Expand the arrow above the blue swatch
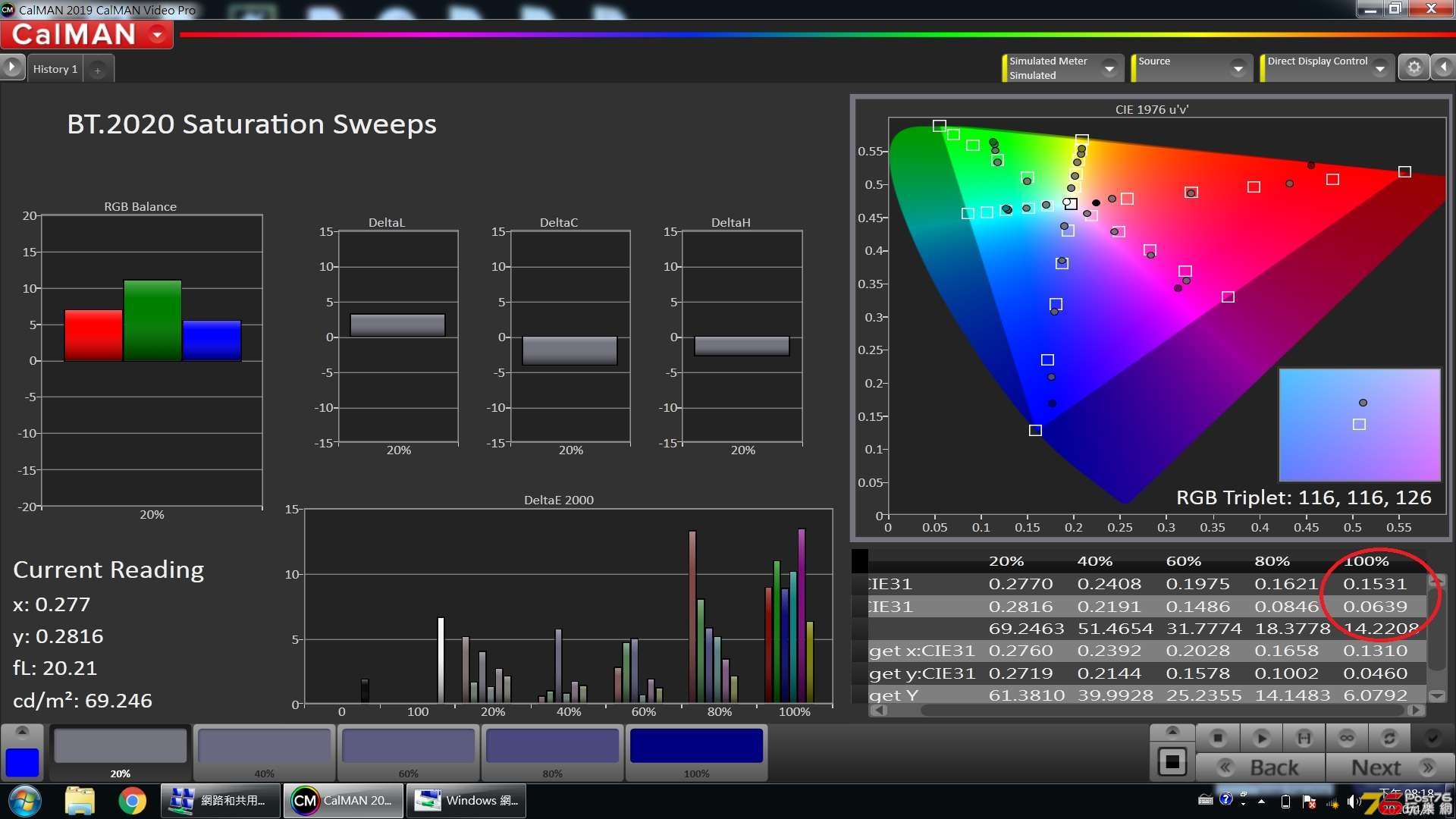This screenshot has width=1456, height=819. click(x=22, y=732)
